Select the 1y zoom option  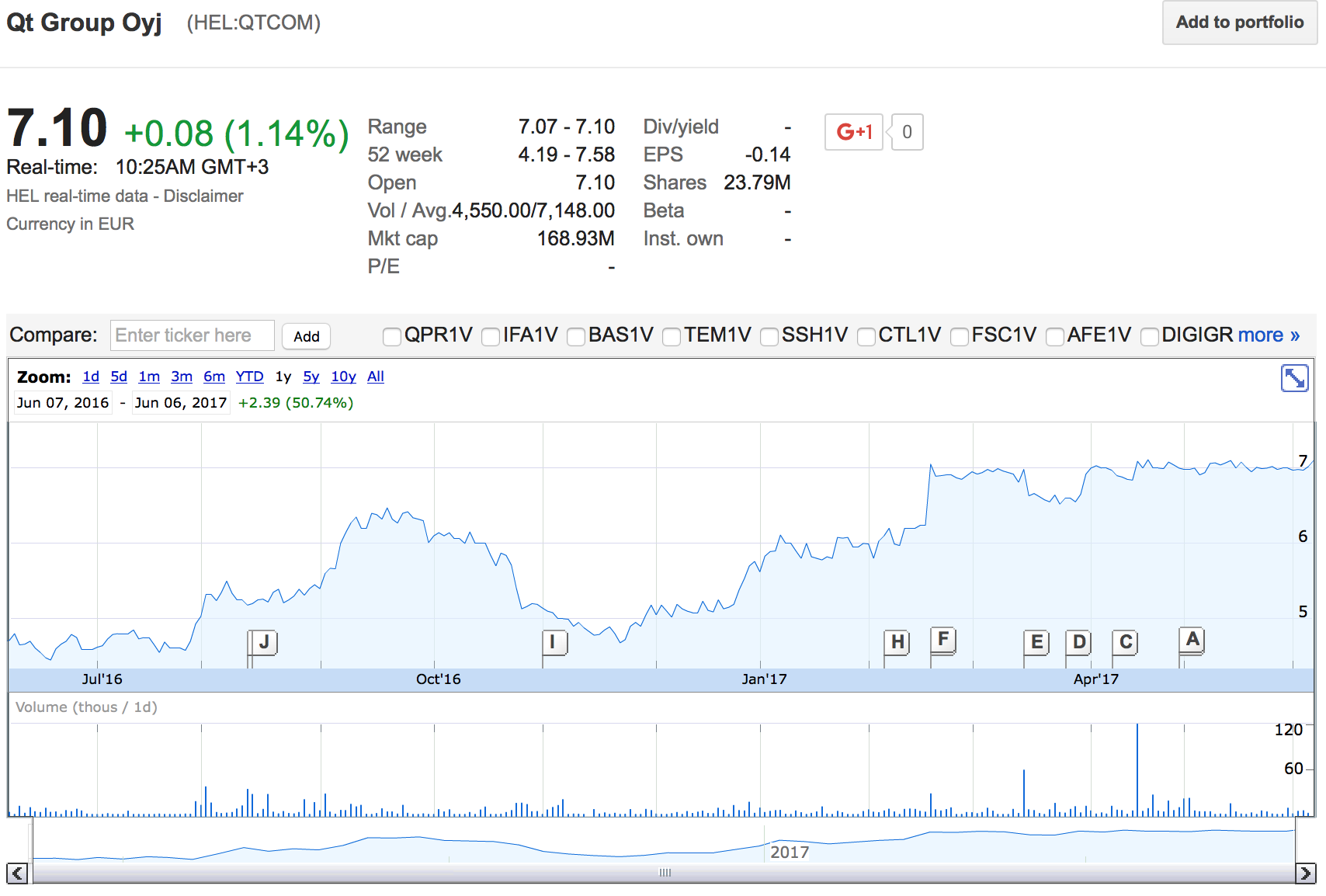283,377
